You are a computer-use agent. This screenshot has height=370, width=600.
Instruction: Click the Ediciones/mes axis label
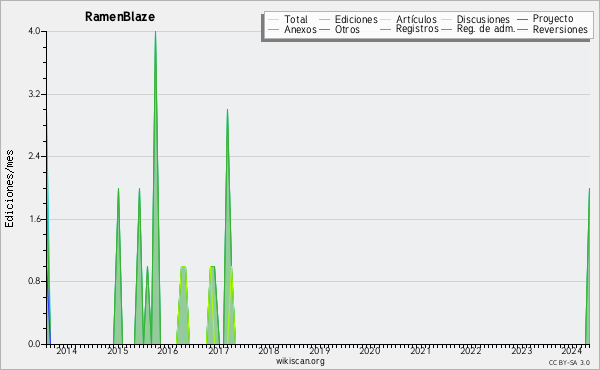[x=9, y=189]
